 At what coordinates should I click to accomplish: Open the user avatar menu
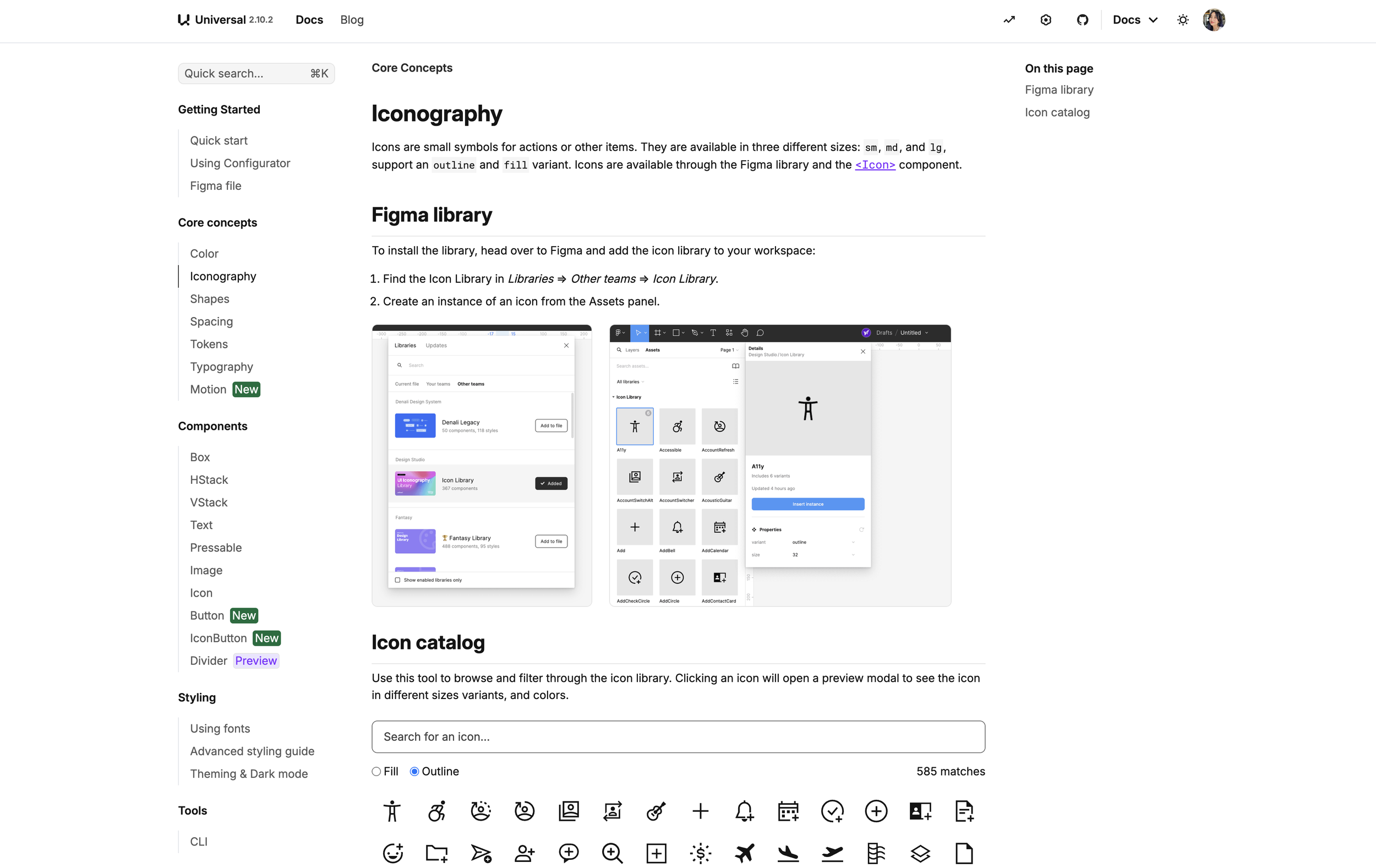click(x=1214, y=20)
